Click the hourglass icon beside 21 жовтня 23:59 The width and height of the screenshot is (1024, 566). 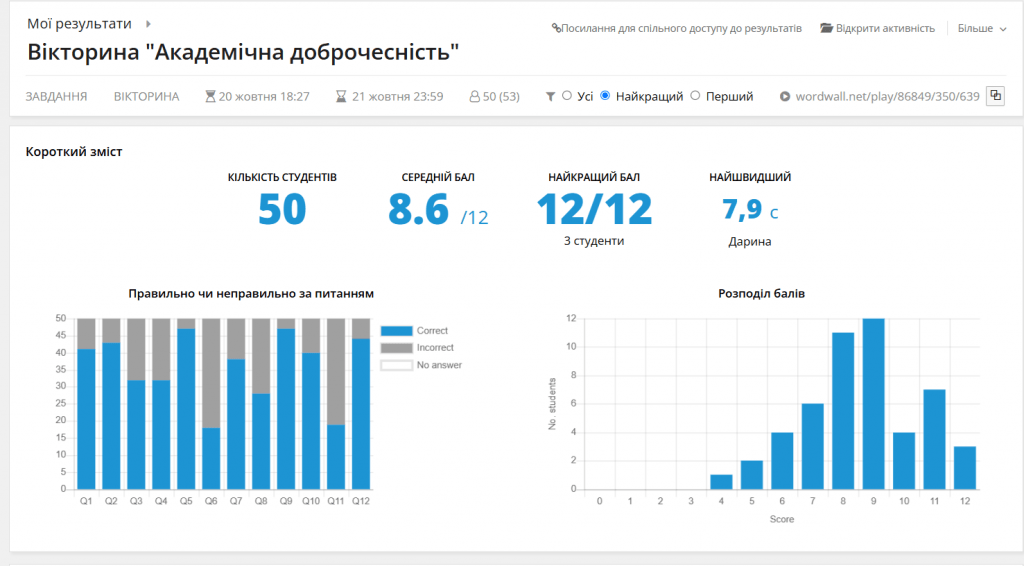[342, 97]
